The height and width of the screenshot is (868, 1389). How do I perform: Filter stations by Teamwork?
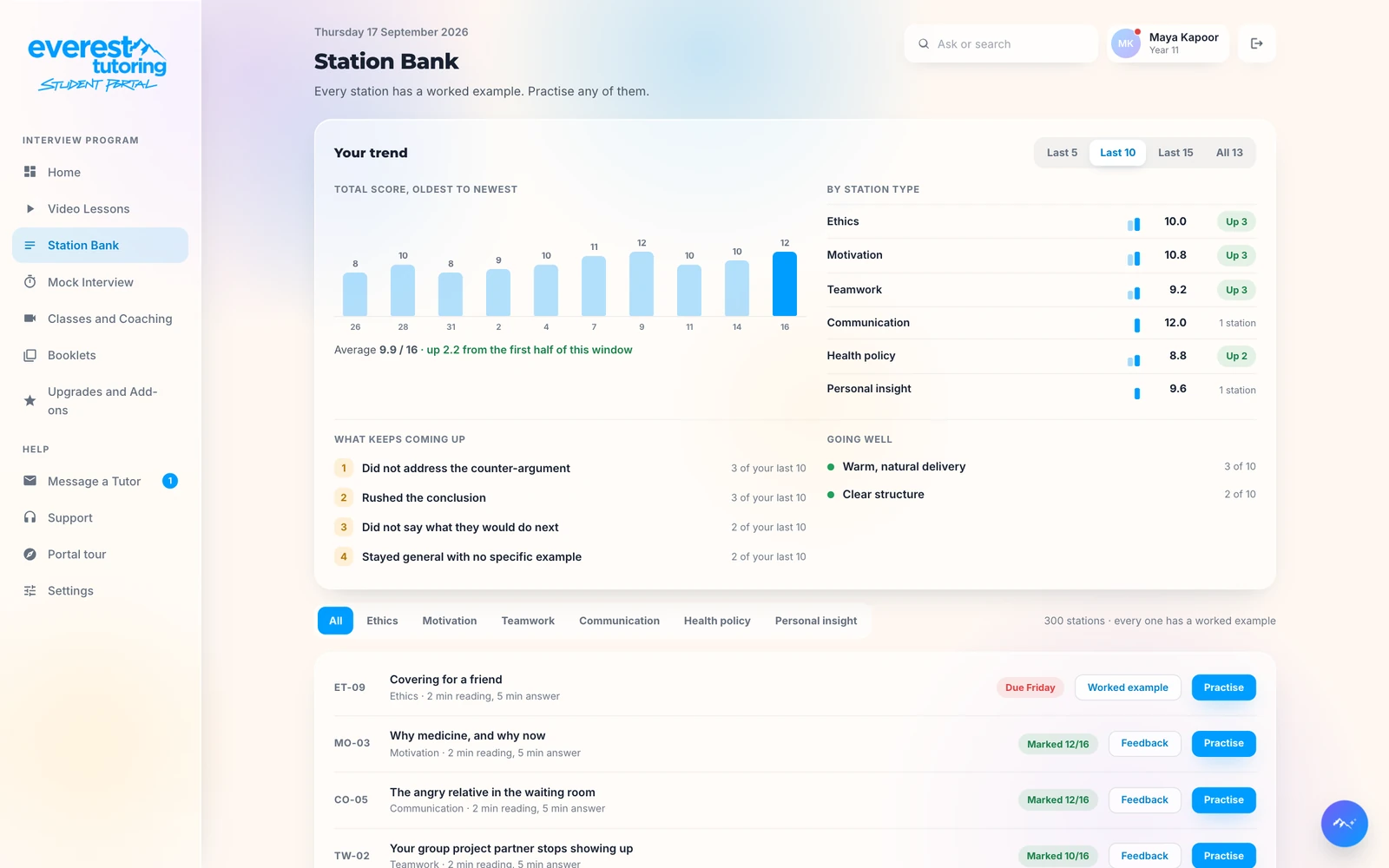click(x=528, y=621)
